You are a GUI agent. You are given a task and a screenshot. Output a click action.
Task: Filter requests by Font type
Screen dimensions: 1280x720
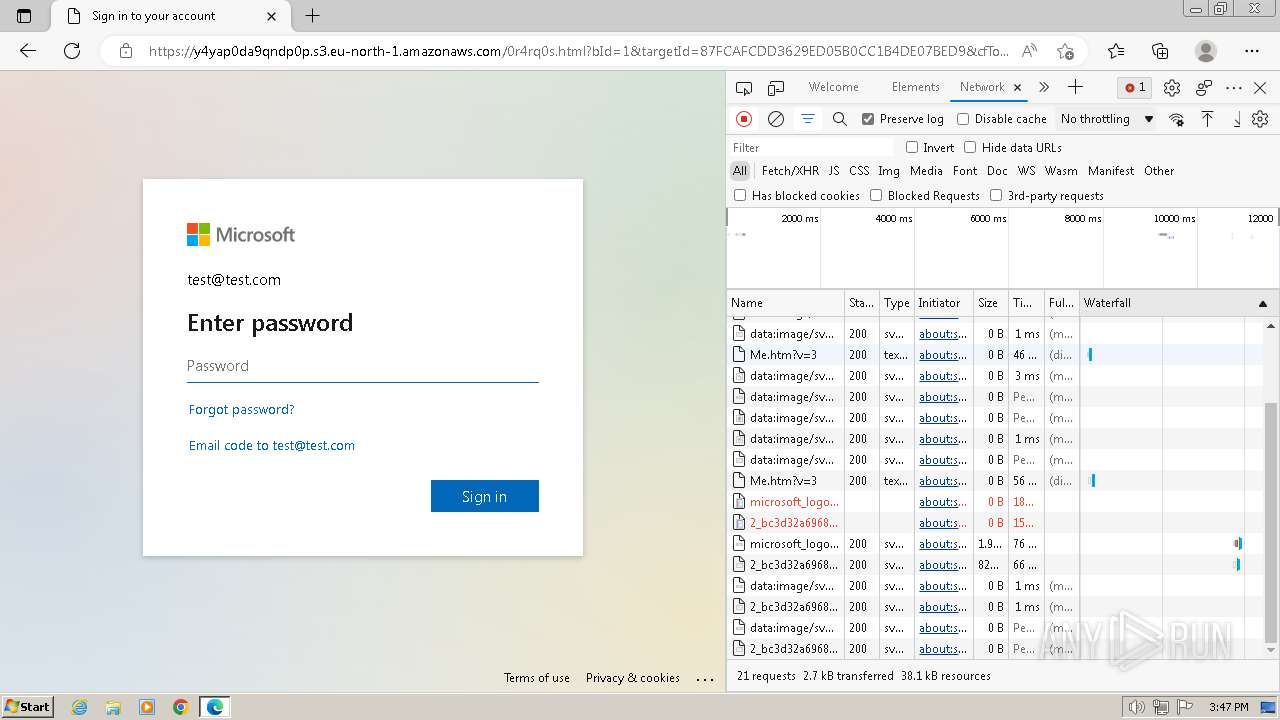[x=965, y=171]
